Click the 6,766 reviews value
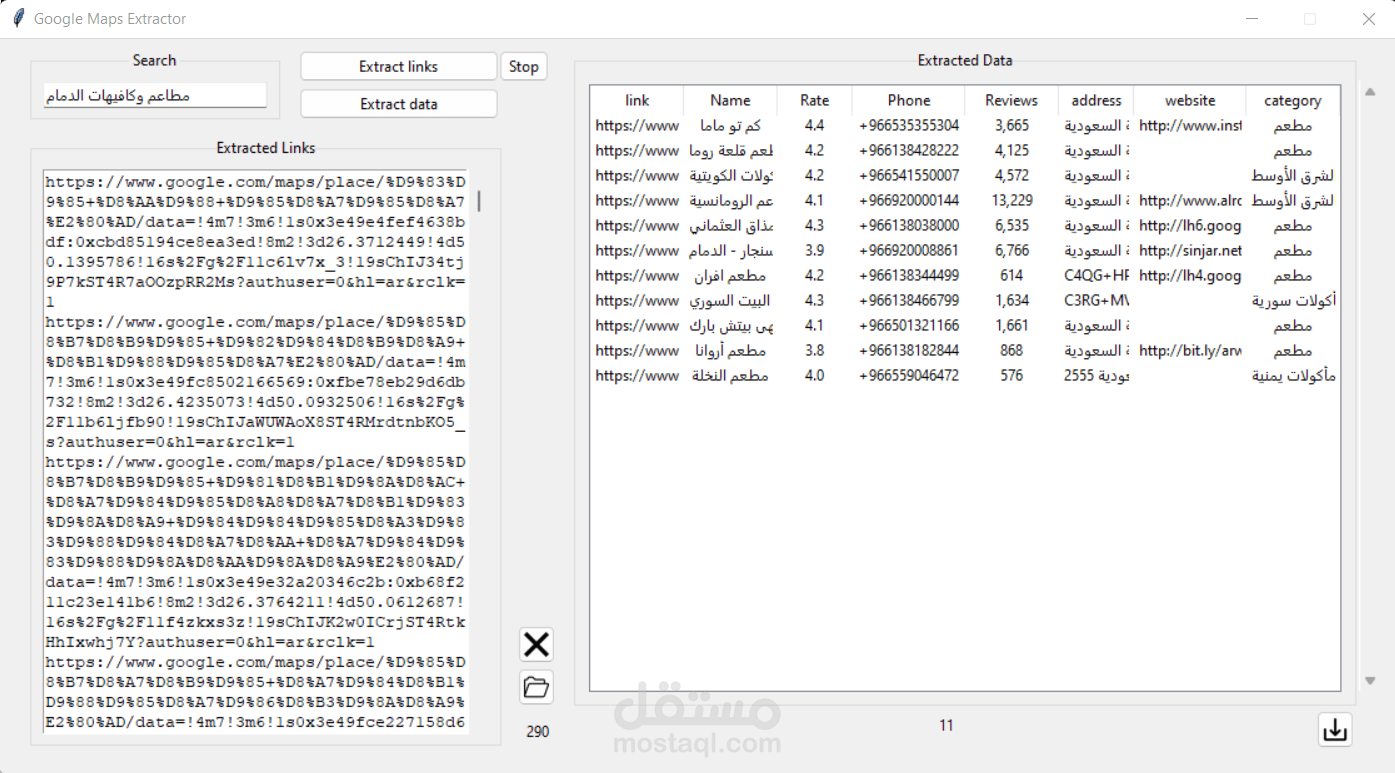The width and height of the screenshot is (1395, 773). 1012,251
